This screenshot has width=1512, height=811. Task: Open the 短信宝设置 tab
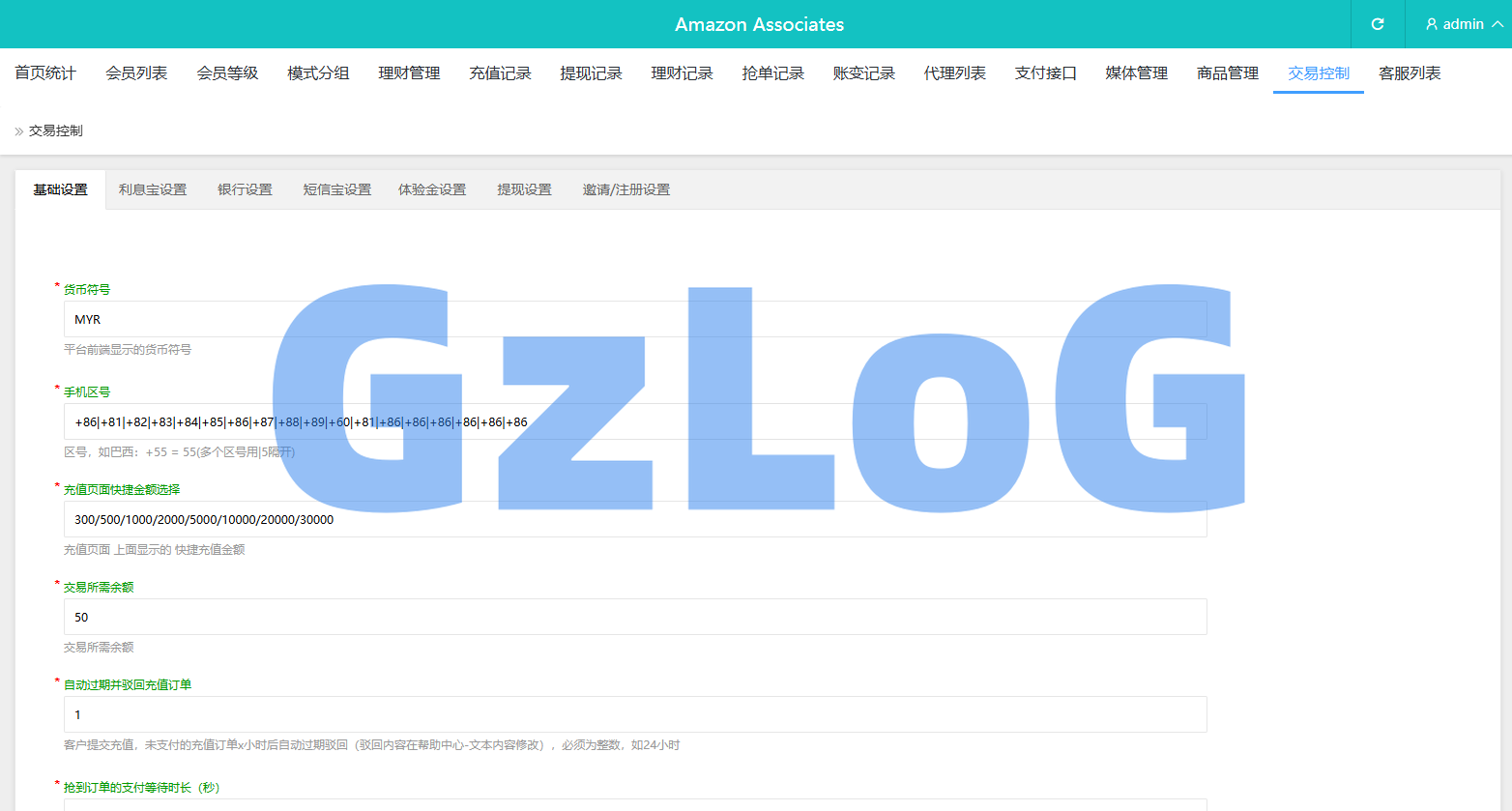pos(336,190)
